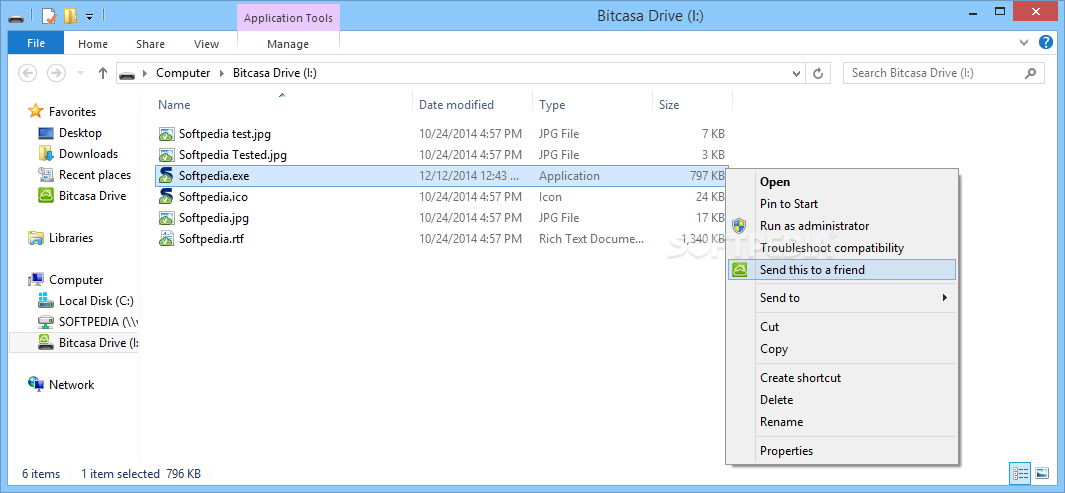Click the Softpedia.jpg file icon
Screen dimensions: 1065x493
(166, 218)
